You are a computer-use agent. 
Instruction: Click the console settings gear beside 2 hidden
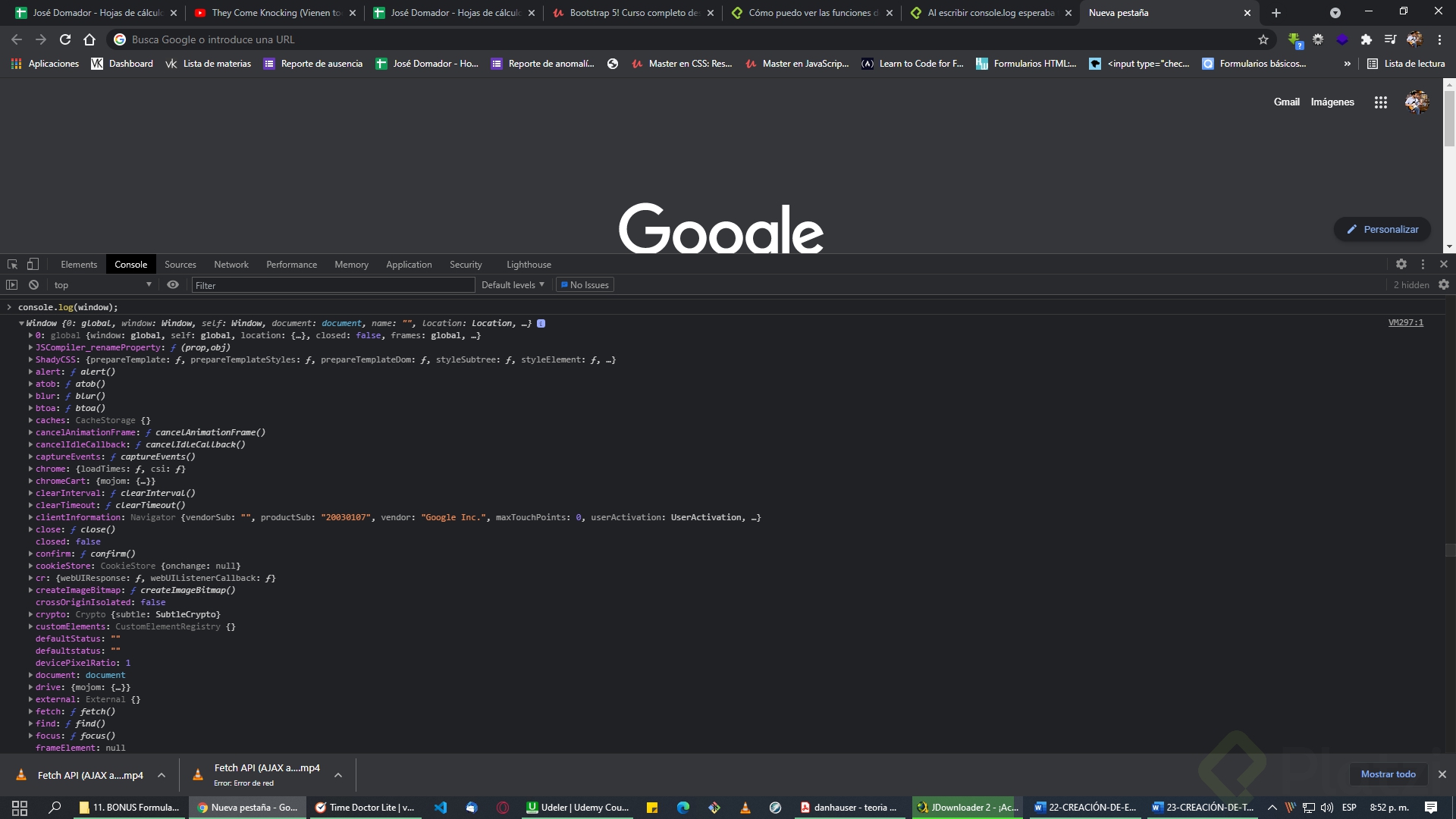pos(1444,285)
